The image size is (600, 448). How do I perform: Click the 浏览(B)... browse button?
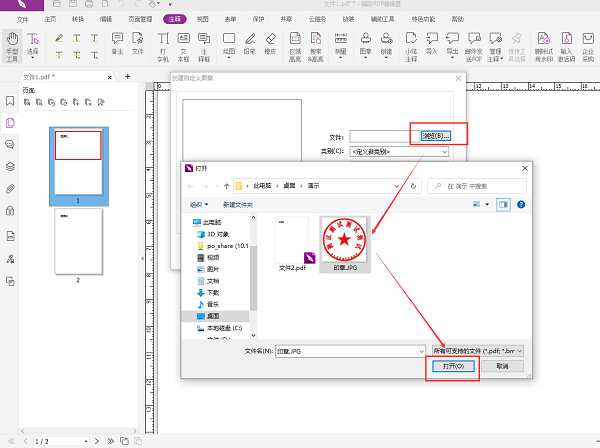coord(436,135)
